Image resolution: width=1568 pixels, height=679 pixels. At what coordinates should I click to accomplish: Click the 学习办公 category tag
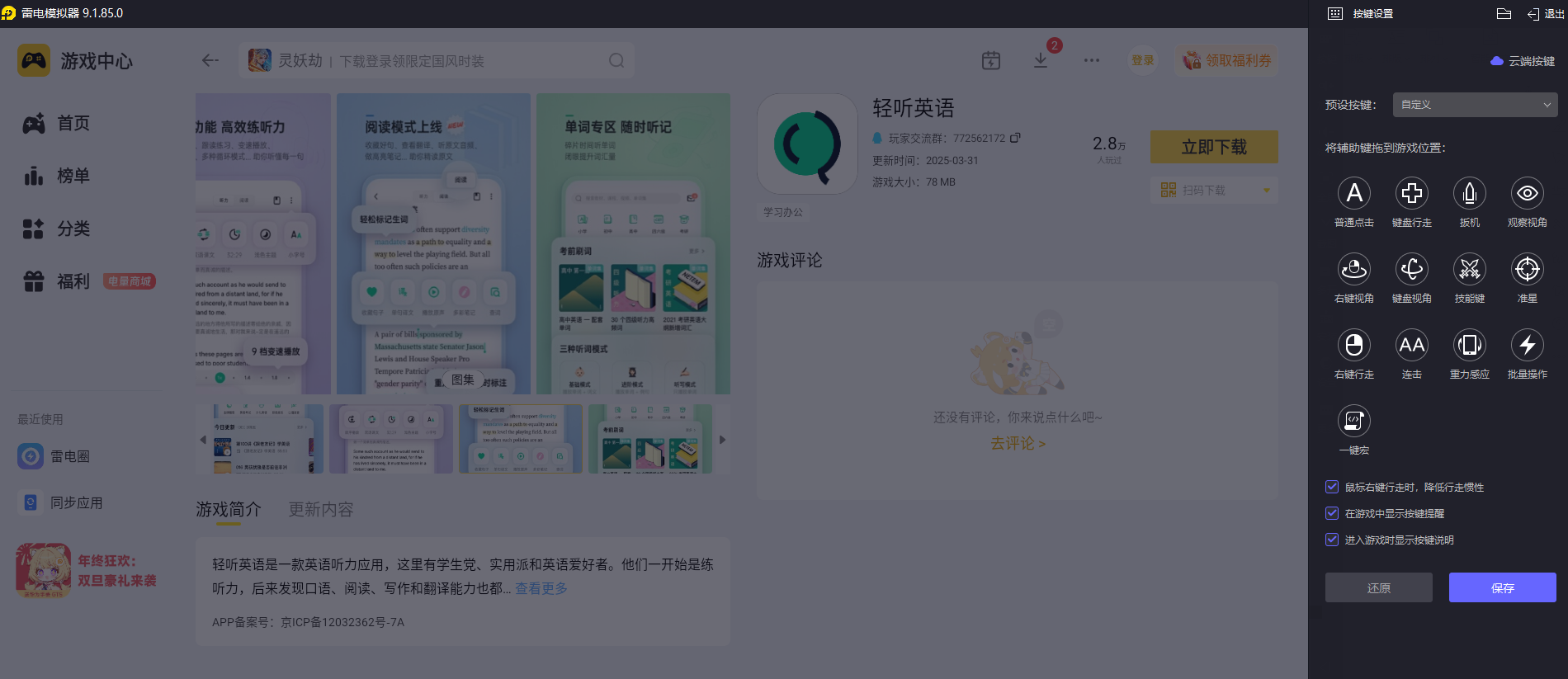click(782, 212)
